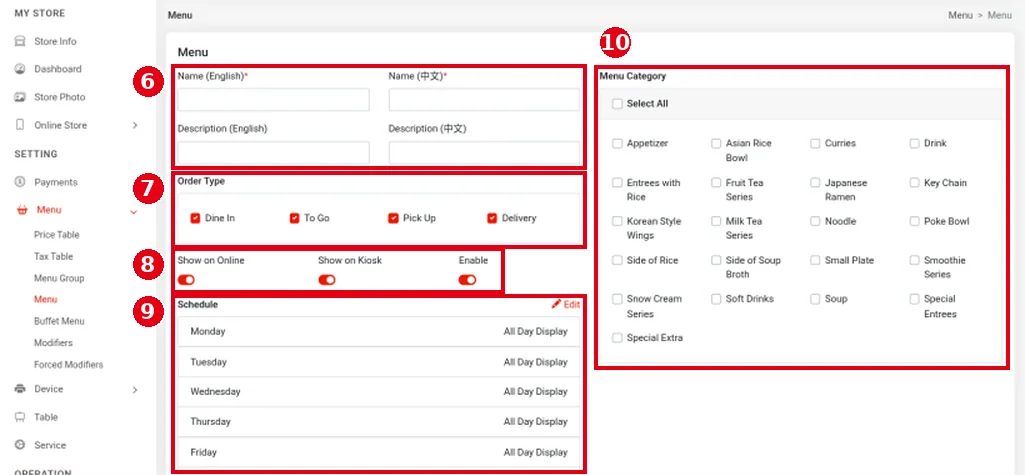The width and height of the screenshot is (1025, 475).
Task: Select the Poke Bowl checkbox
Action: click(x=915, y=221)
